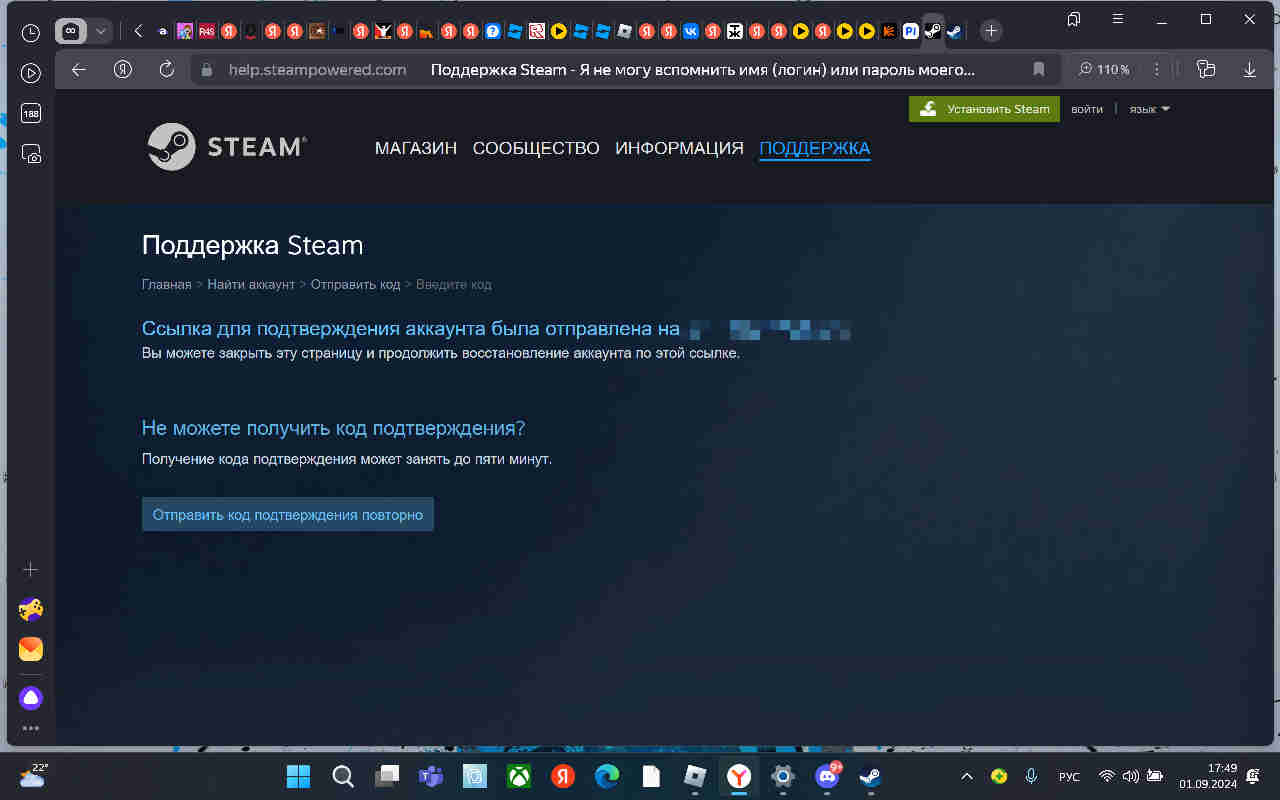Open the weather widget showing 22°
Viewport: 1280px width, 800px height.
pos(33,776)
